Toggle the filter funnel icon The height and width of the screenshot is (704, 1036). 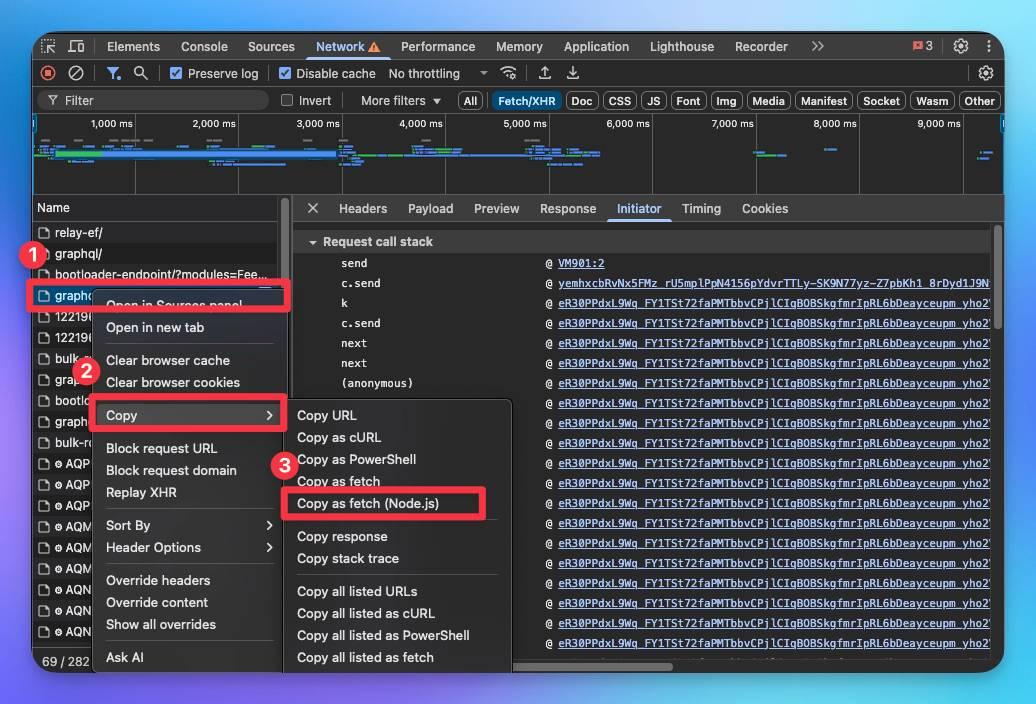[114, 73]
